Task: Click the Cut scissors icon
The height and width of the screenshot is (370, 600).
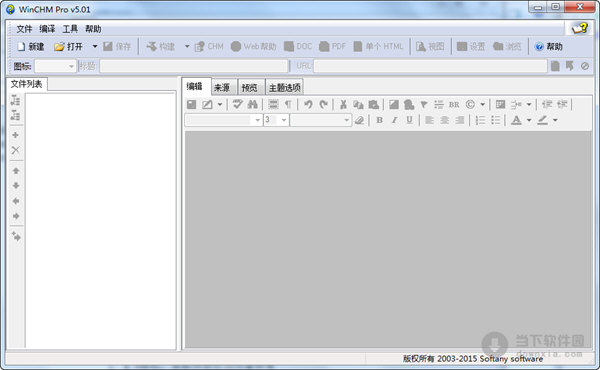Action: tap(343, 104)
